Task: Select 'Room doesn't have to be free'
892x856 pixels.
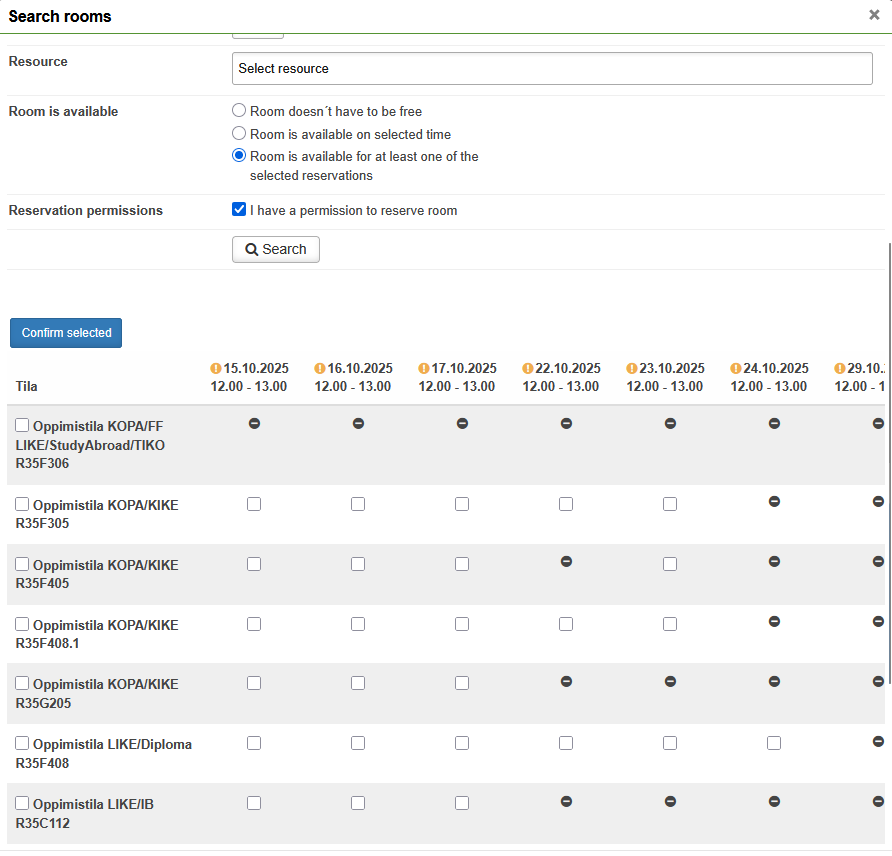Action: [x=239, y=111]
